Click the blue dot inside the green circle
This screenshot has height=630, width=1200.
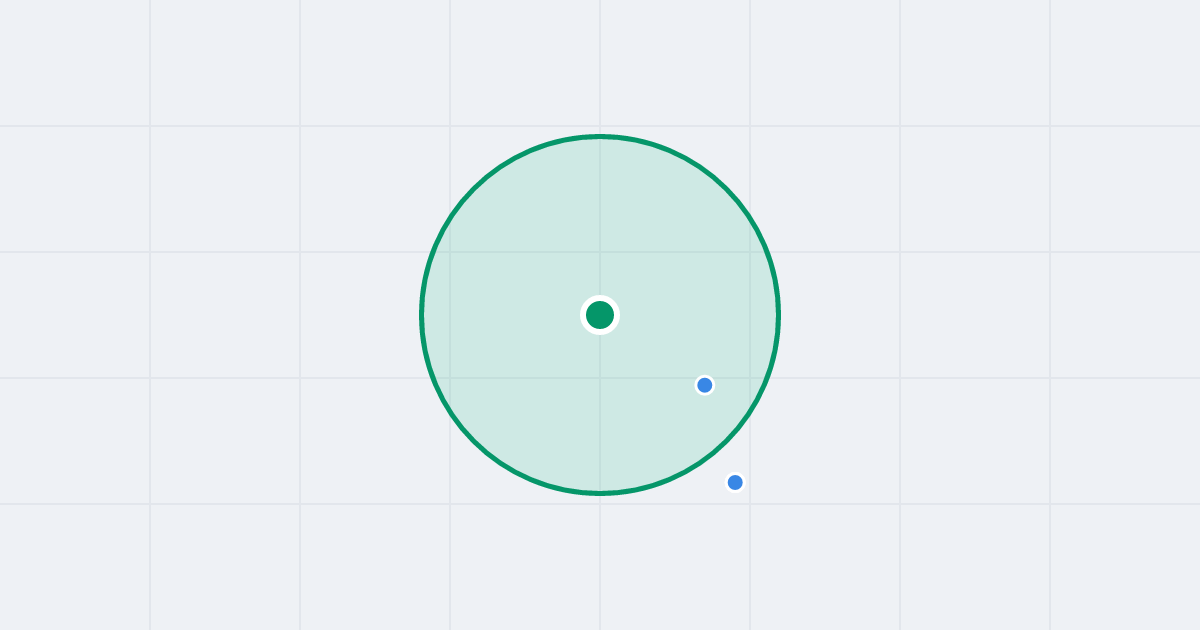point(705,385)
